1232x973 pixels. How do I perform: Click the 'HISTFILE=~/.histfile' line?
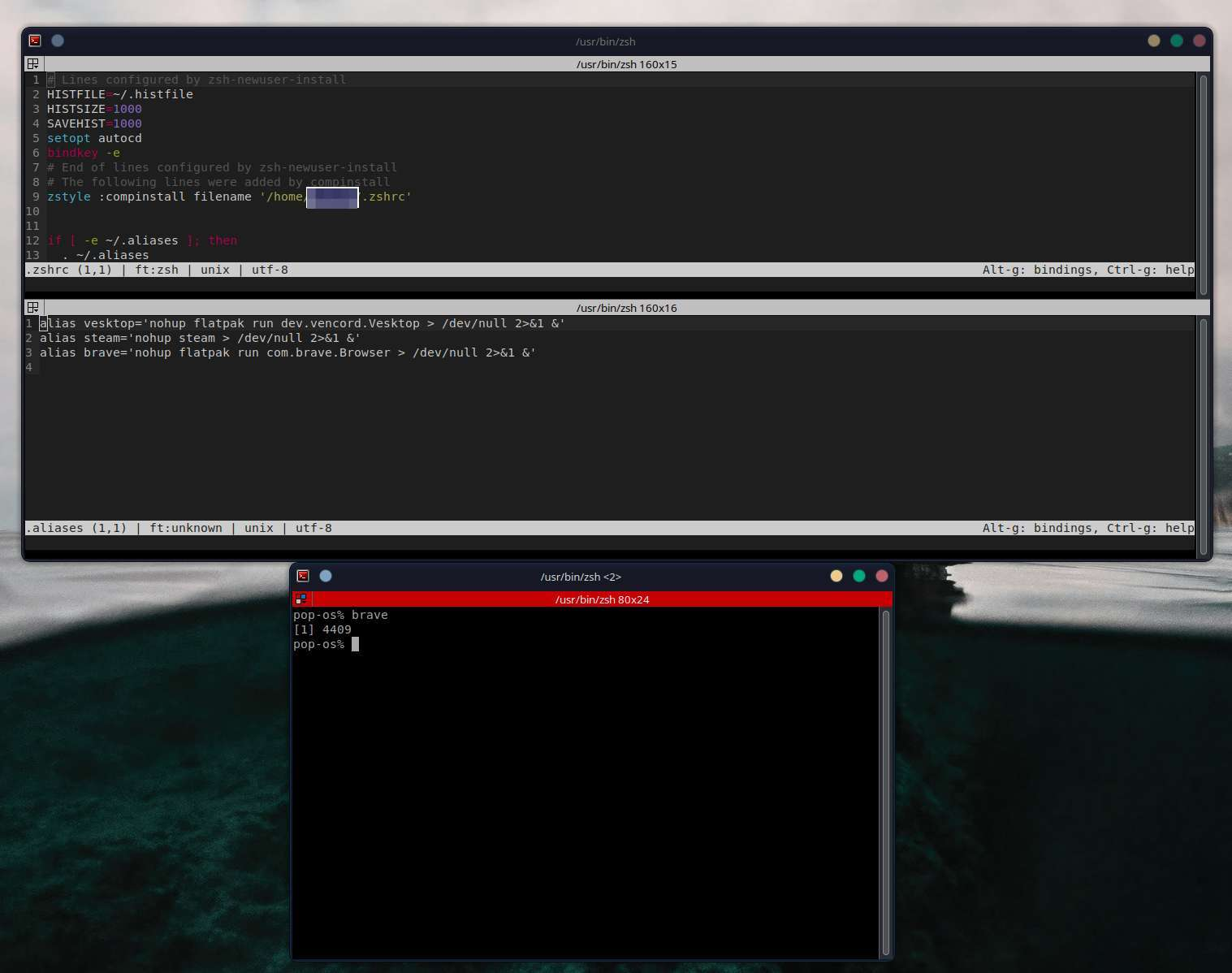[x=120, y=94]
